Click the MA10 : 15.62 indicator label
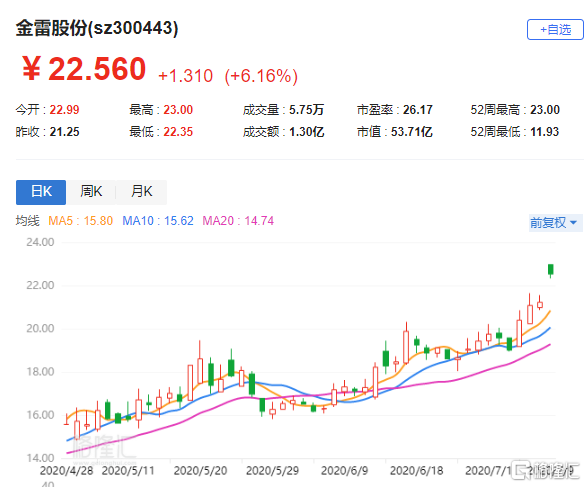 pyautogui.click(x=158, y=221)
